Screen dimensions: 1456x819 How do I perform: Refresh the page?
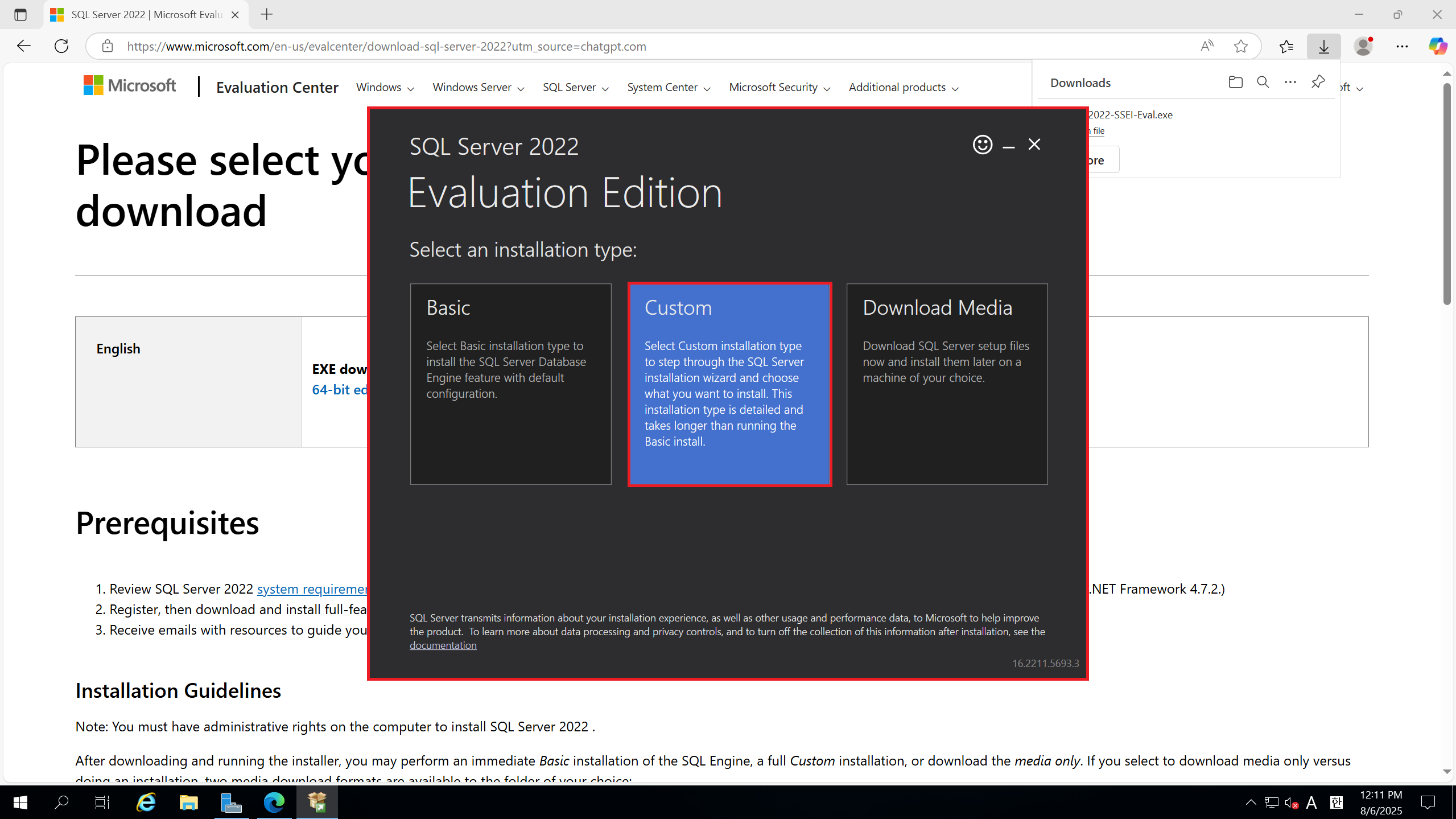(x=61, y=46)
